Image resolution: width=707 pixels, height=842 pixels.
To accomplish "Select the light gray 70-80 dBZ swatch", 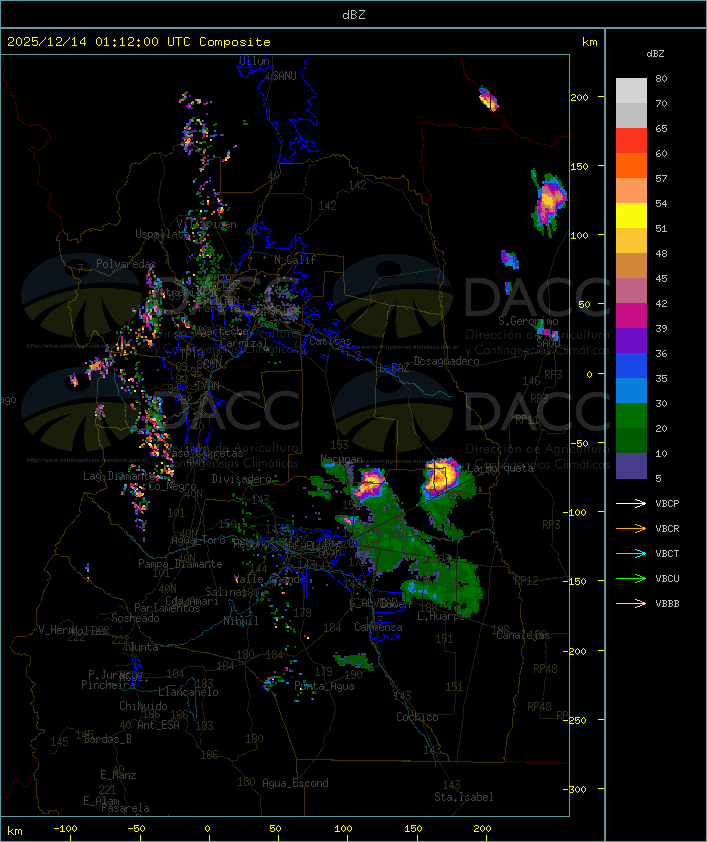I will point(631,90).
